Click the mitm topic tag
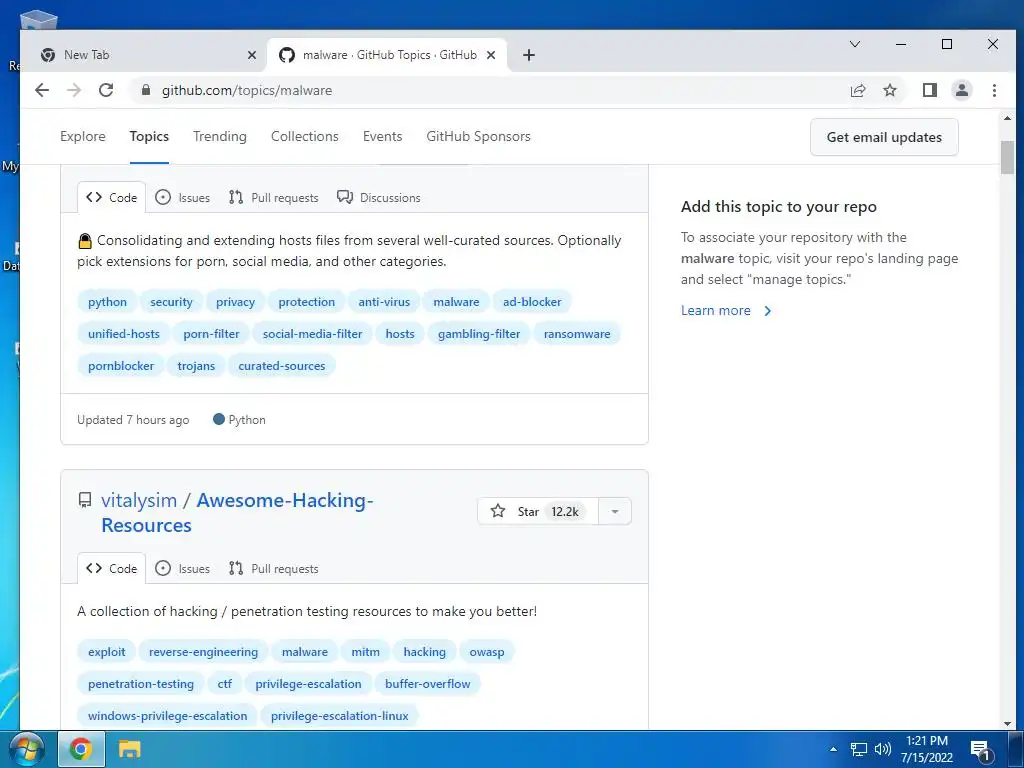 coord(365,652)
